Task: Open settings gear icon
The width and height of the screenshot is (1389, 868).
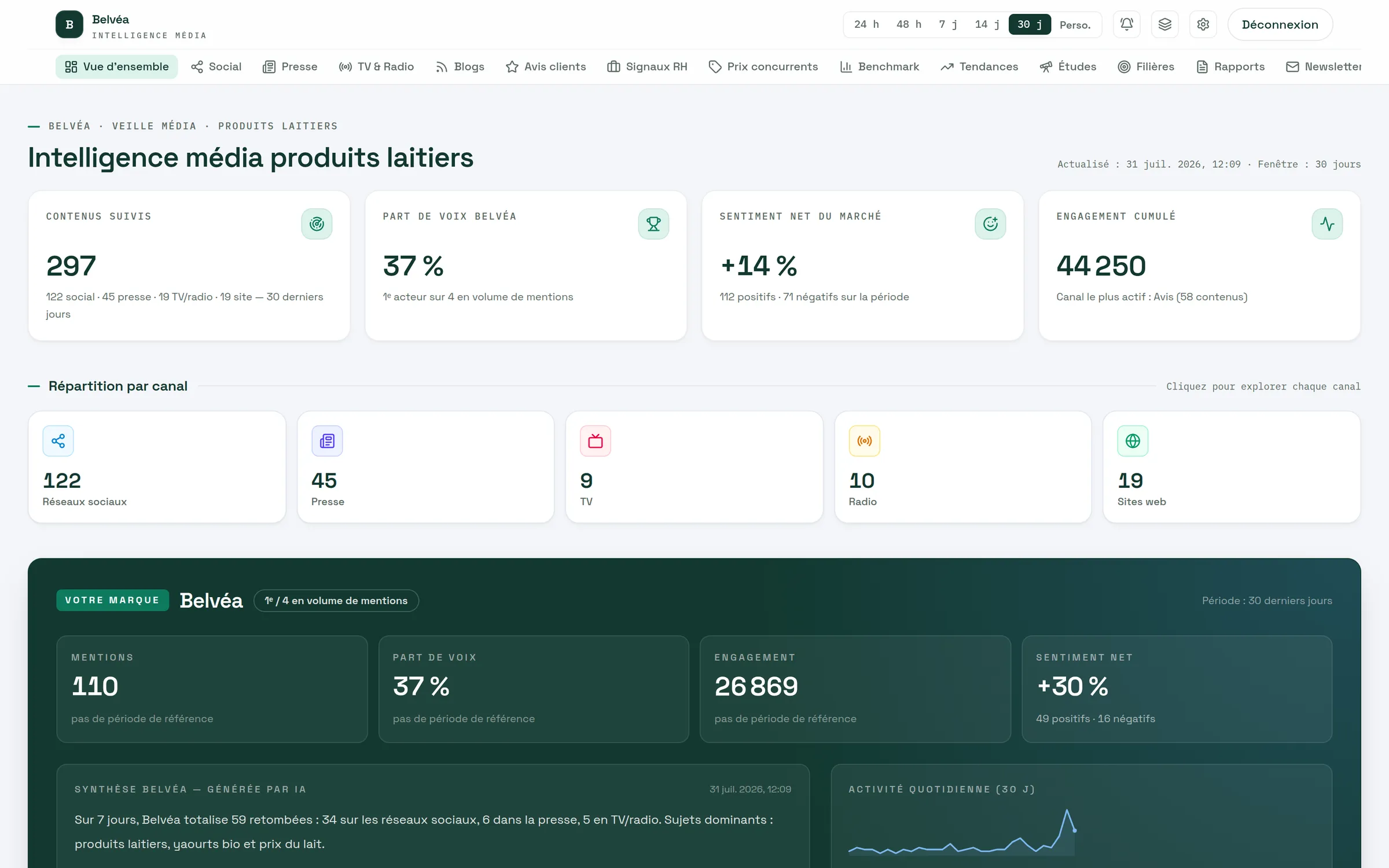Action: click(x=1203, y=24)
